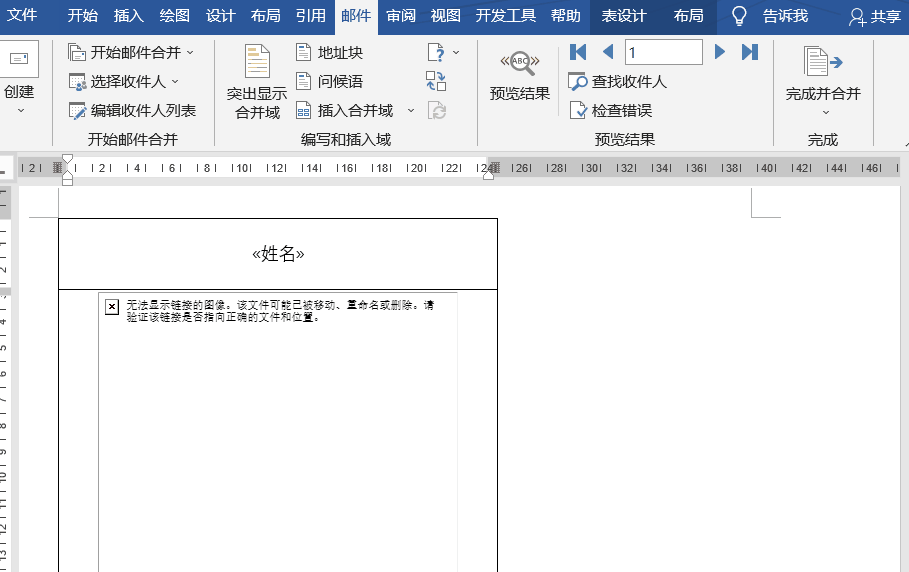Switch to the 开始 ribbon tab

[x=82, y=16]
